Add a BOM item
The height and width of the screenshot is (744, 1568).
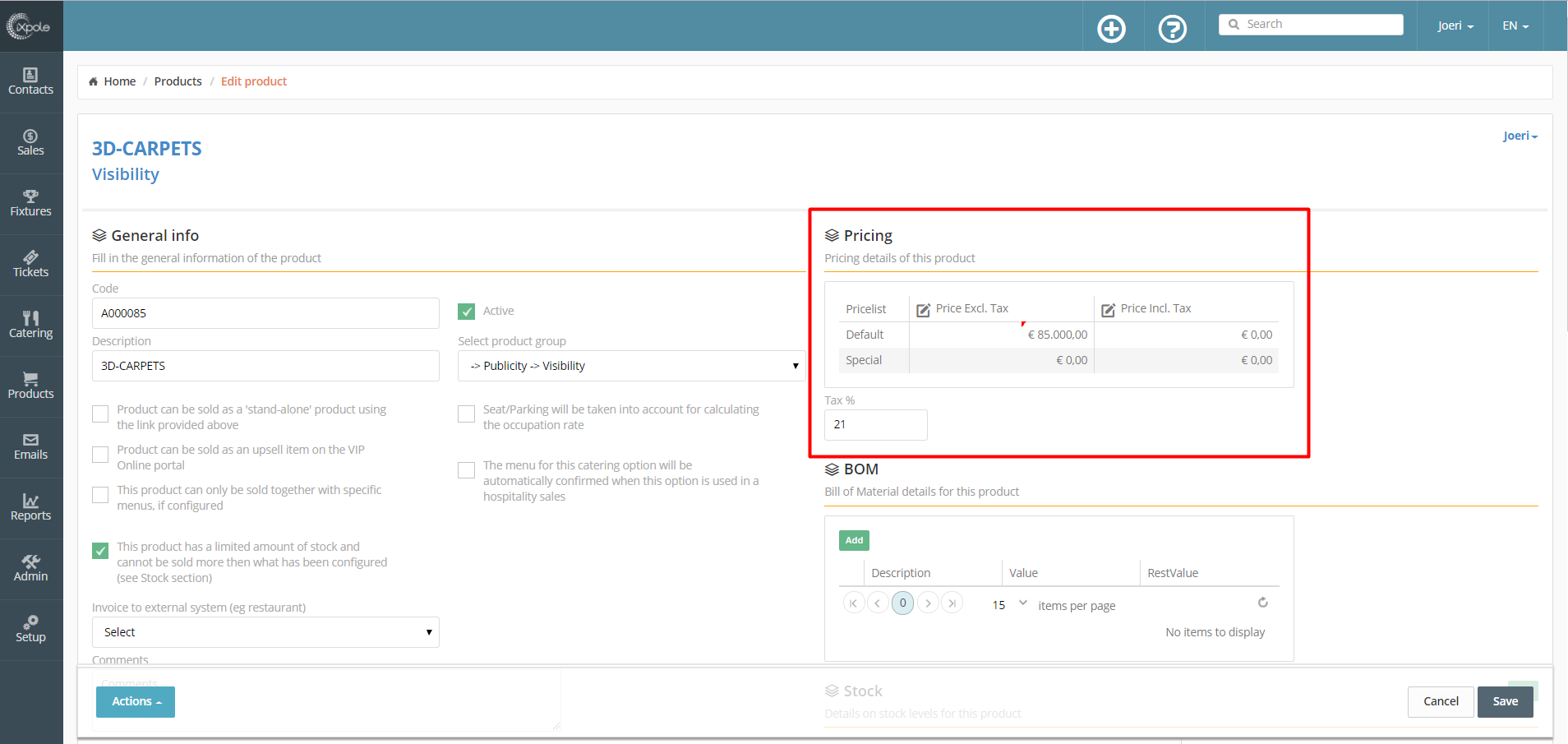pos(854,540)
